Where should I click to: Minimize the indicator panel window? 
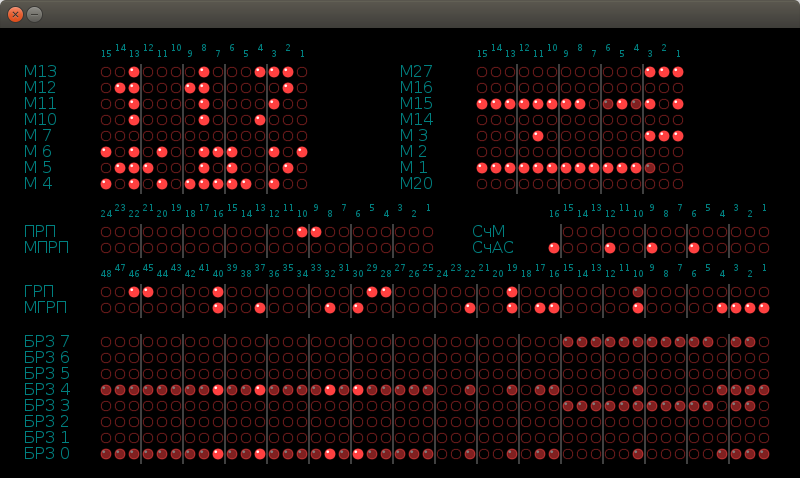tap(34, 14)
